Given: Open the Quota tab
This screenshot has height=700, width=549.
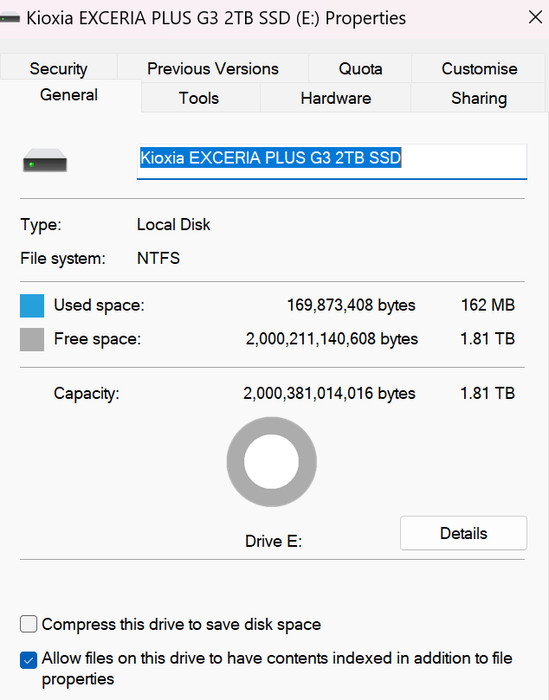Looking at the screenshot, I should tap(360, 68).
